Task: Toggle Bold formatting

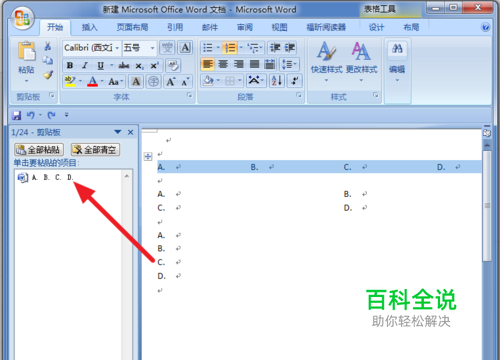Action: [x=70, y=65]
